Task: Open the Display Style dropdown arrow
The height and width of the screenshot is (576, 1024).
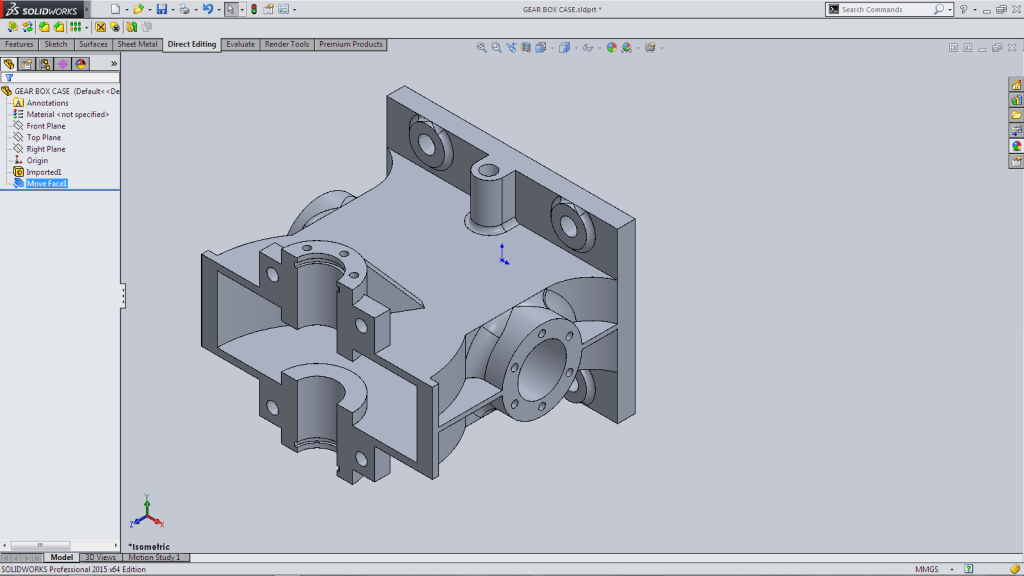Action: (576, 46)
